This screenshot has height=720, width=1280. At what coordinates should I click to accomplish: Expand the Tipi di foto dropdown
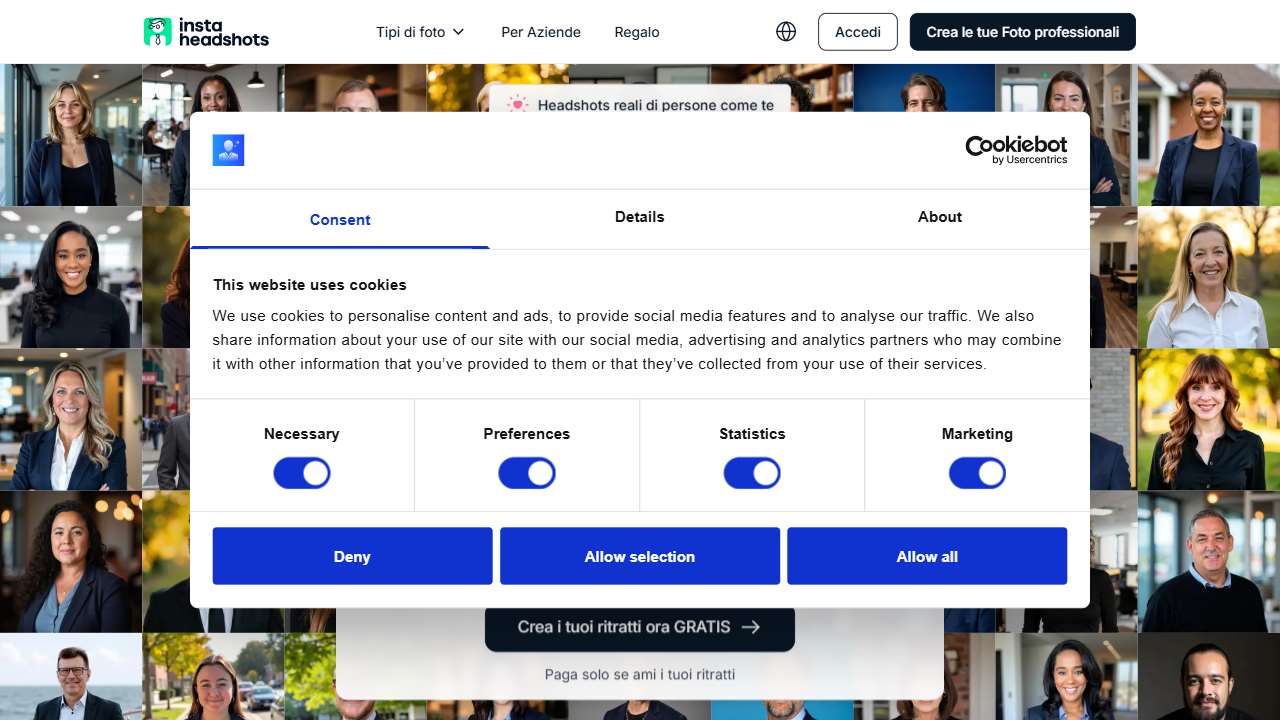coord(420,32)
